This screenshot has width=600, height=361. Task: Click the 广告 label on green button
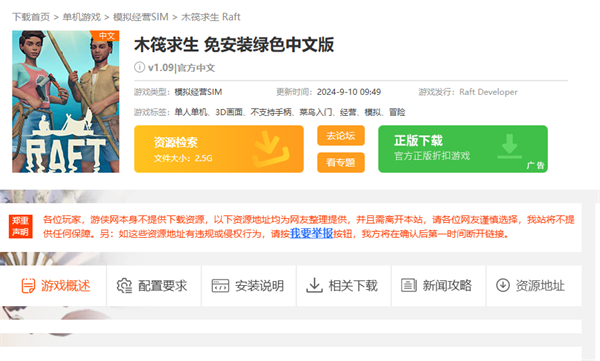pos(535,165)
